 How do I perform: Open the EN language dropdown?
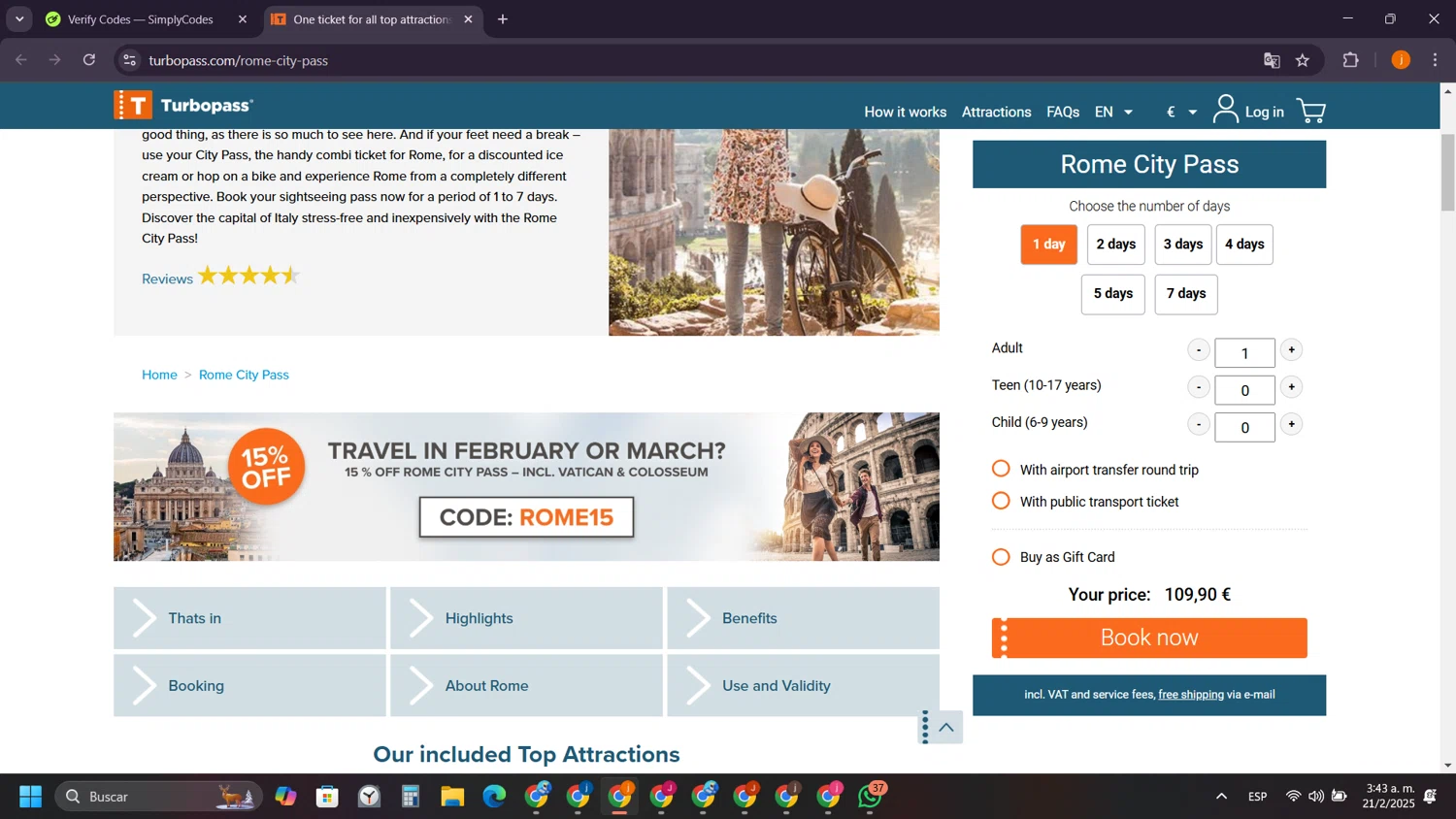point(1113,112)
